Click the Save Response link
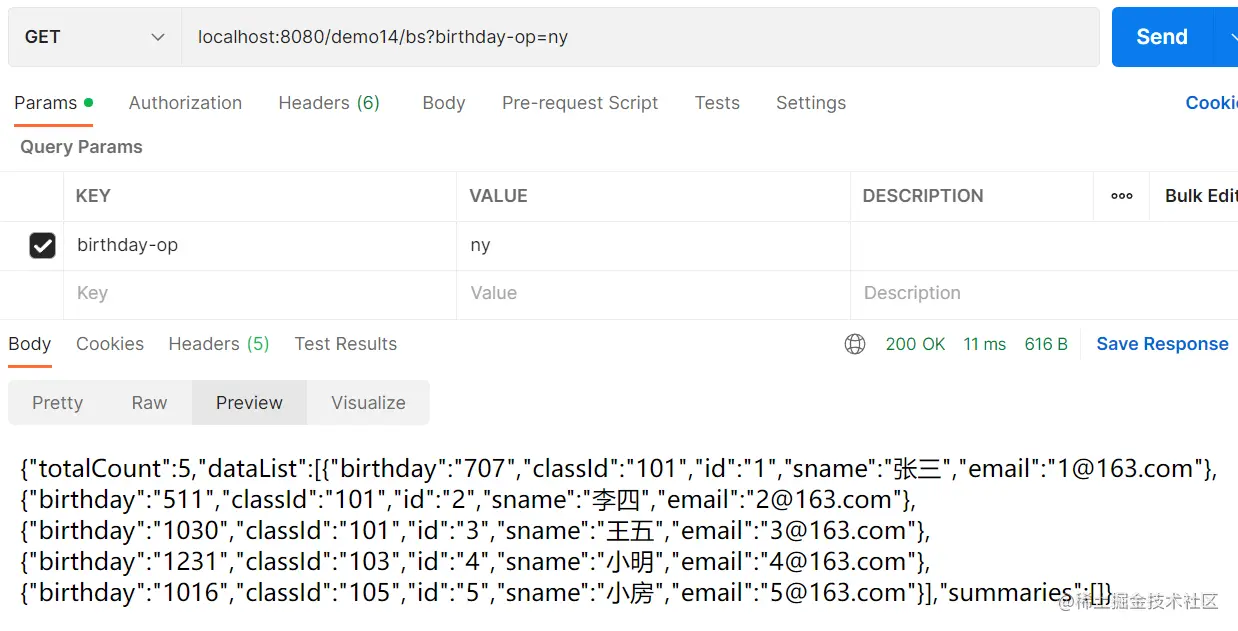The image size is (1238, 631). click(1162, 344)
